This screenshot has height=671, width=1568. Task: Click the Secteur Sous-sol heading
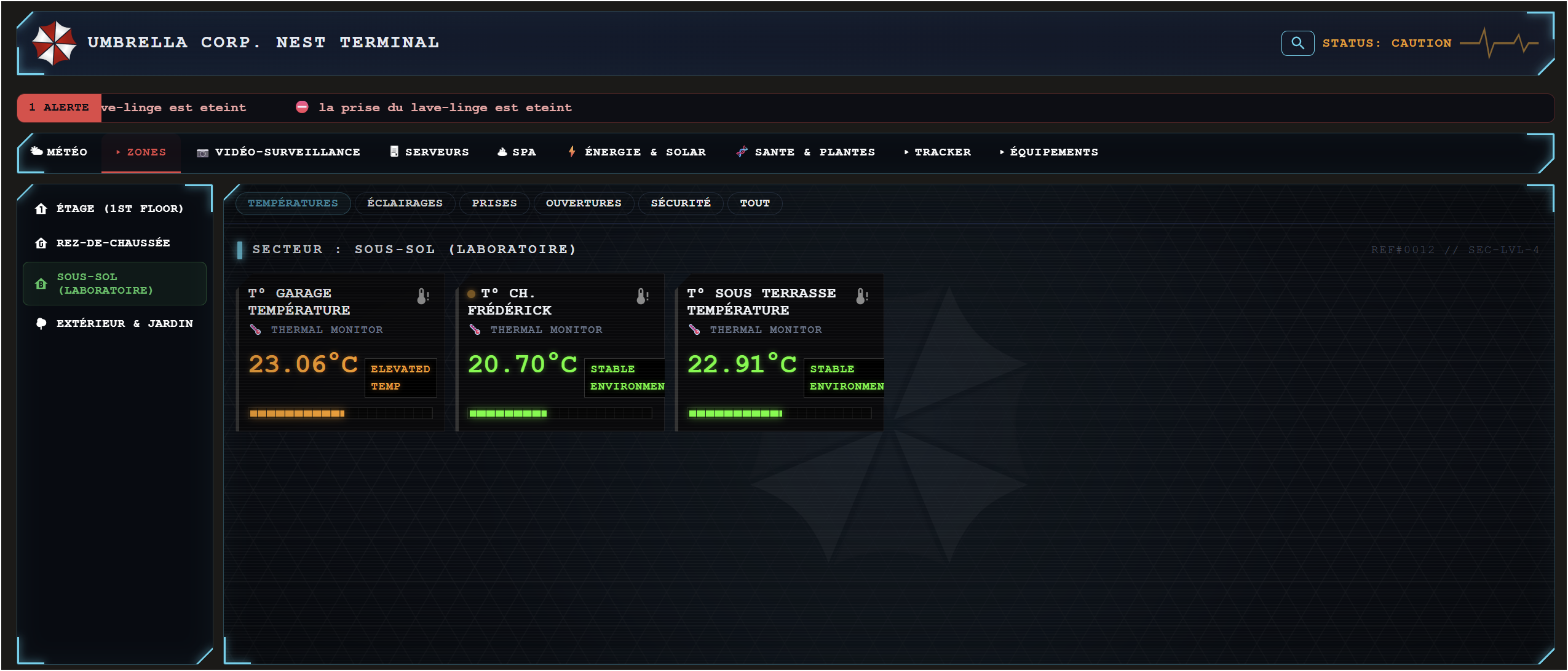[414, 249]
